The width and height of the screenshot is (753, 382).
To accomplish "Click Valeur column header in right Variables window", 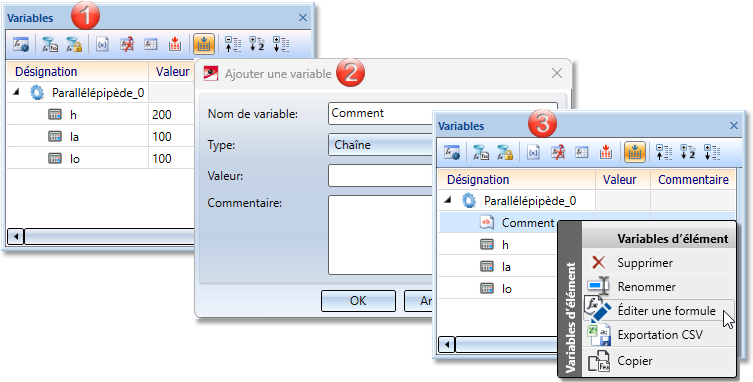I will (623, 180).
